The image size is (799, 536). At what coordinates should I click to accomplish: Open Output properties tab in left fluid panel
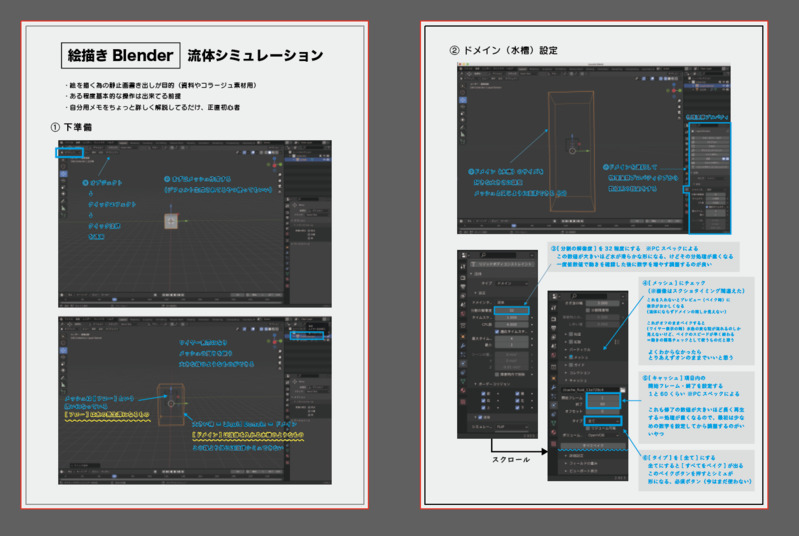(x=463, y=287)
